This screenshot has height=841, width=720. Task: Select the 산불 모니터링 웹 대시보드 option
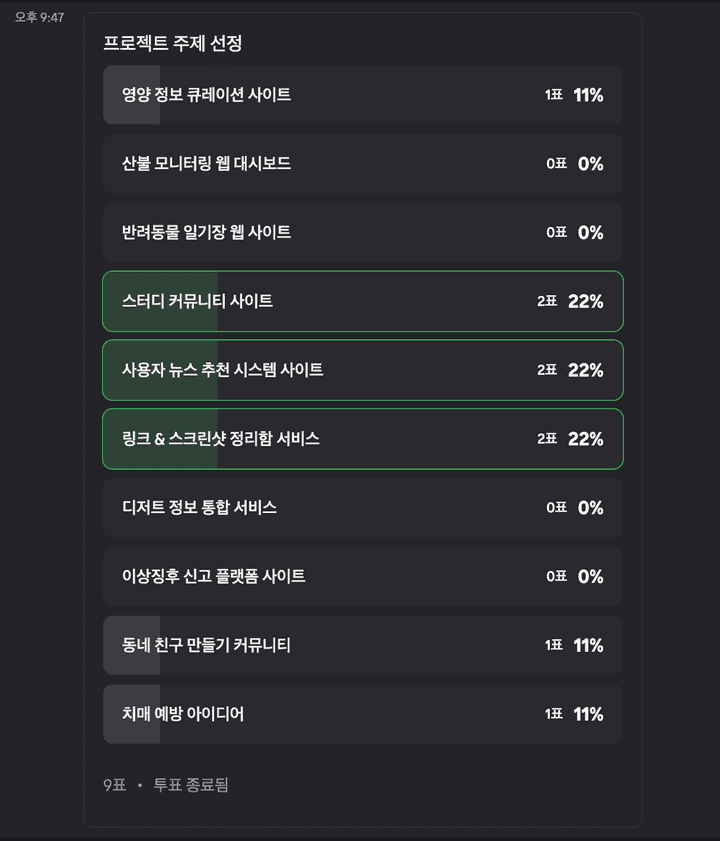363,164
